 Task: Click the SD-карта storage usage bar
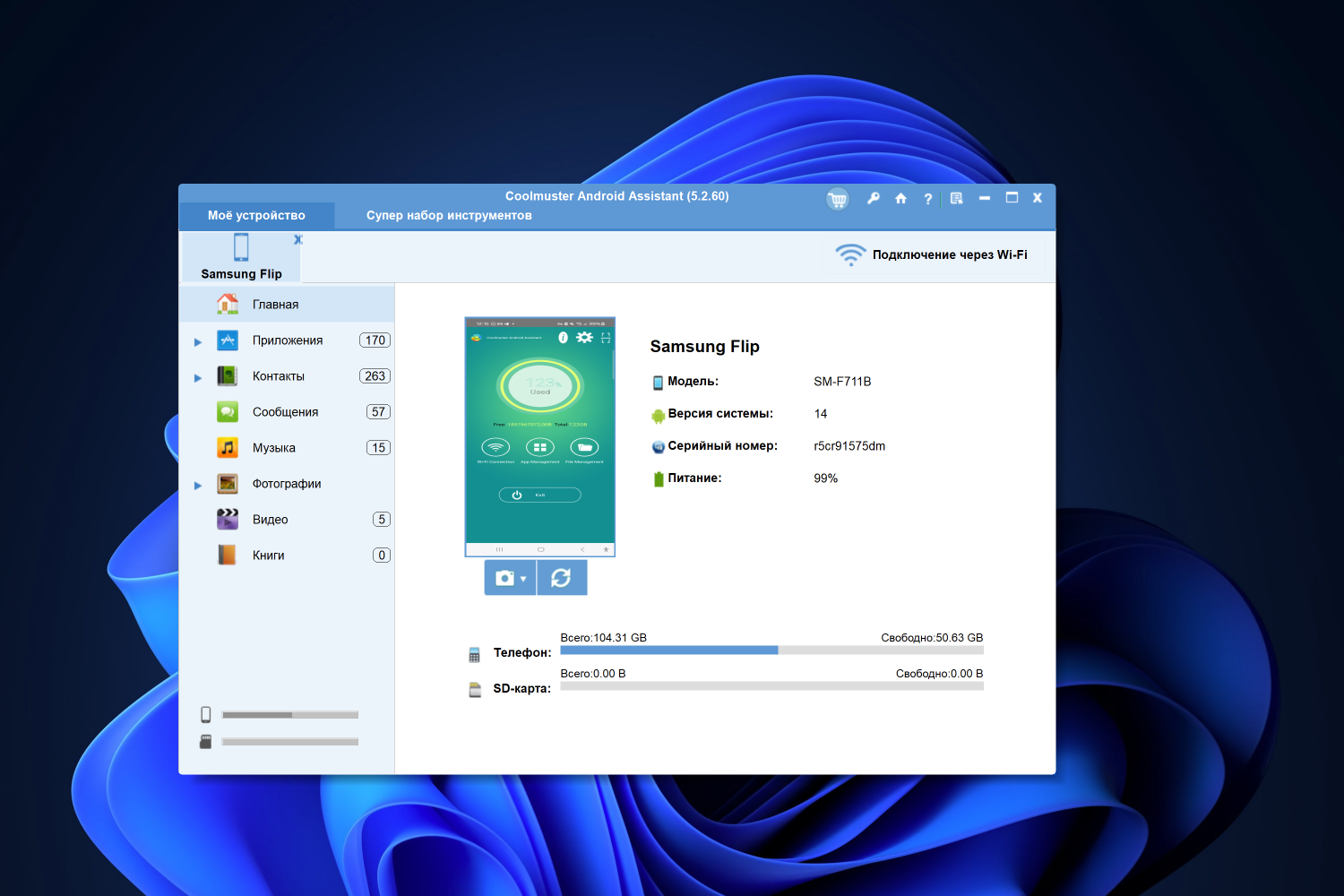771,686
